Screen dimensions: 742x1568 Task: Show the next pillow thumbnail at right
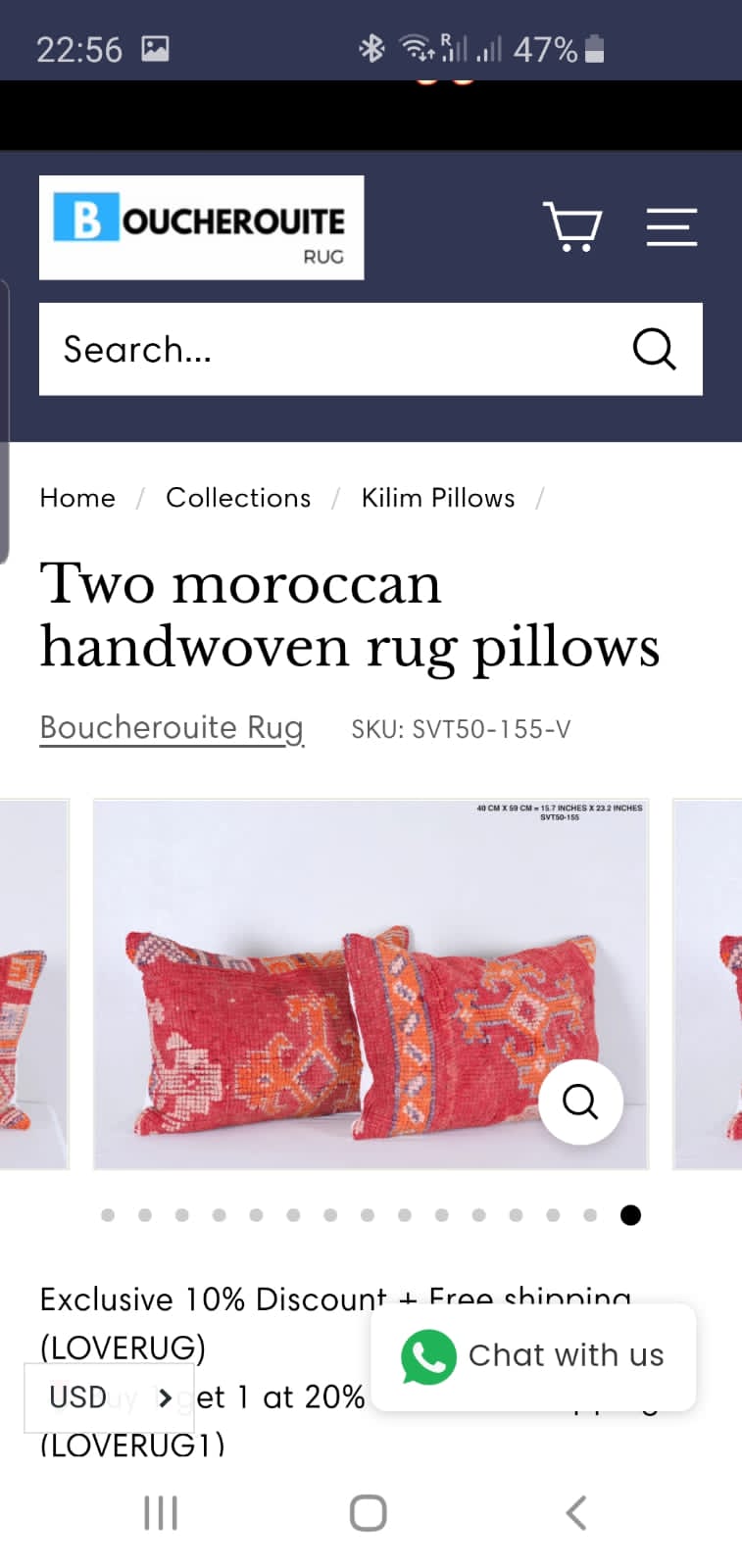(707, 984)
